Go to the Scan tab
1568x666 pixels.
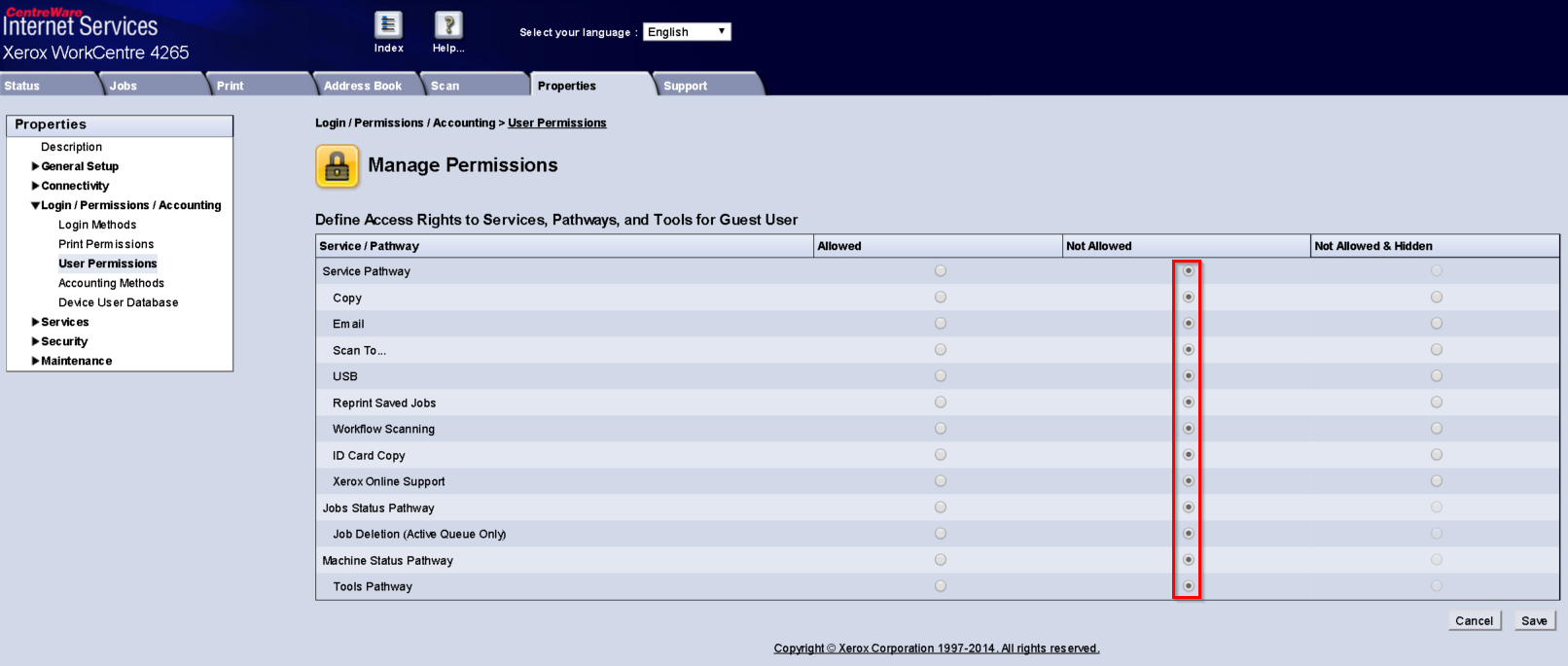point(475,86)
